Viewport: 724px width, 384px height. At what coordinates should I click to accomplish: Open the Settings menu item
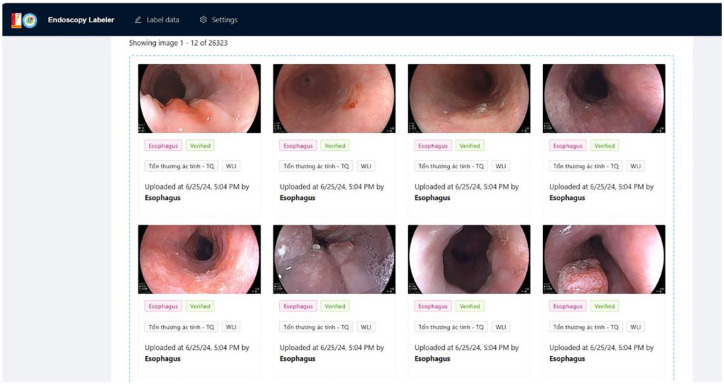point(218,20)
